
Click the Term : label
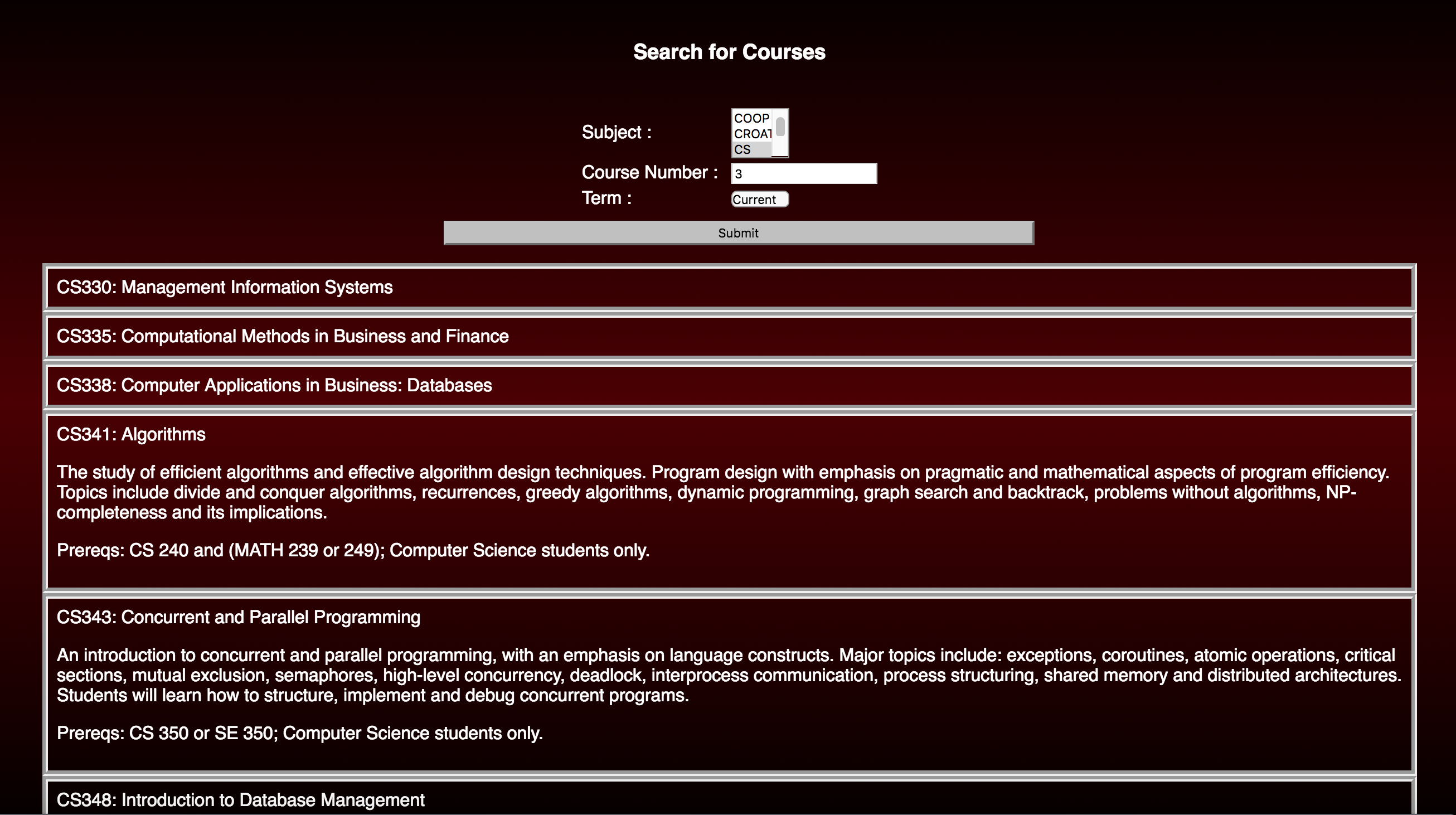(x=606, y=198)
